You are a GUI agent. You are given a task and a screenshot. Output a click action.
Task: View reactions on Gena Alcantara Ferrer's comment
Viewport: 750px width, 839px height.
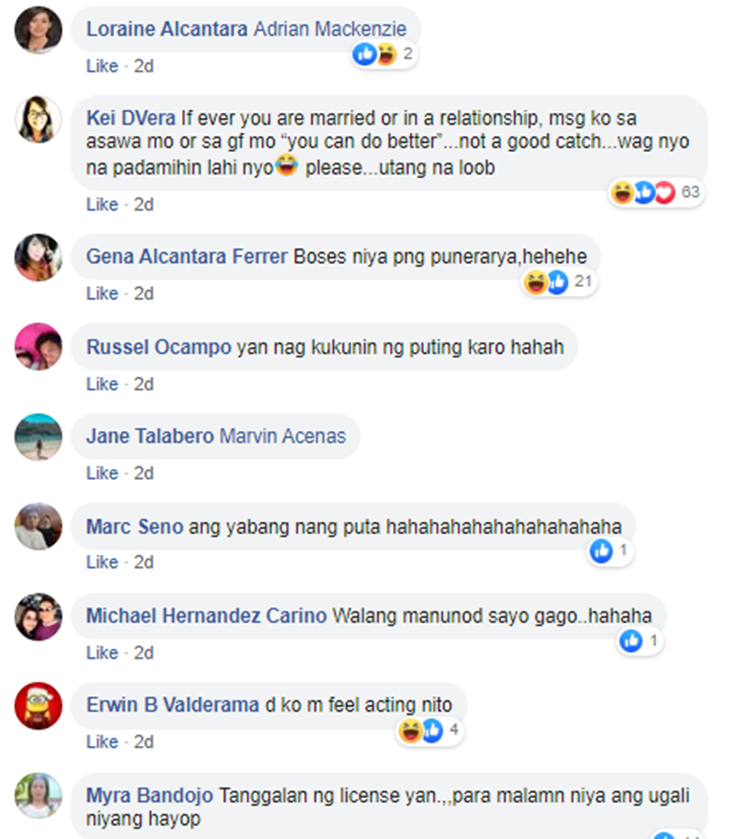[x=558, y=281]
